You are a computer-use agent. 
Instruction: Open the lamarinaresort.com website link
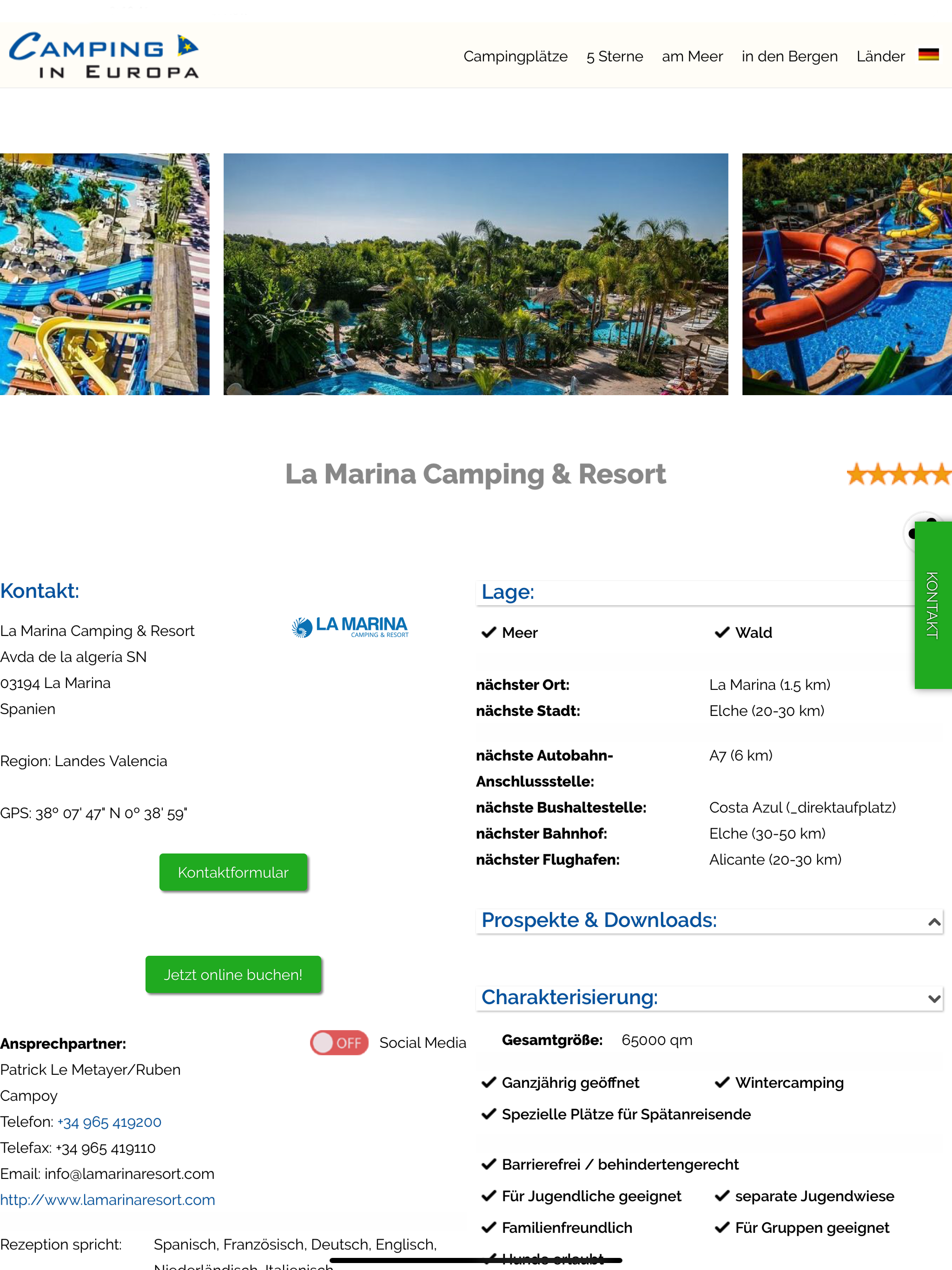click(x=108, y=1200)
